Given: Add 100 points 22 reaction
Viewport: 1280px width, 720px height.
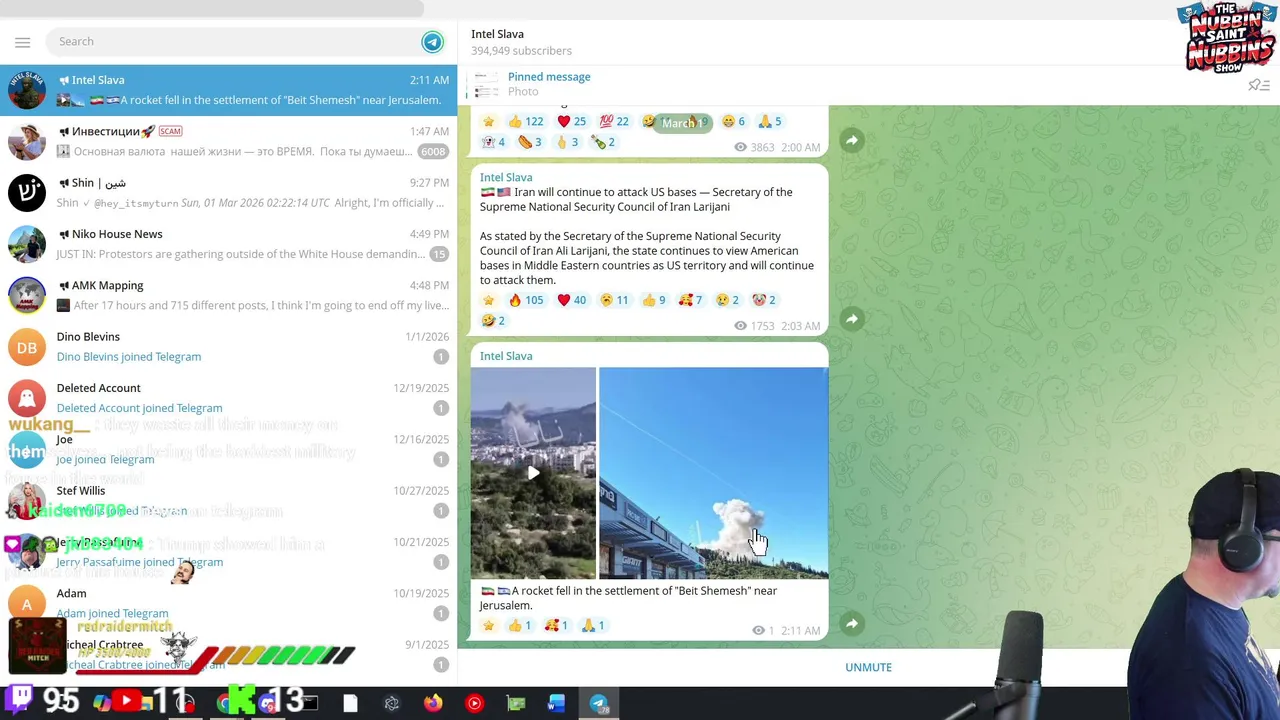Looking at the screenshot, I should pyautogui.click(x=613, y=122).
